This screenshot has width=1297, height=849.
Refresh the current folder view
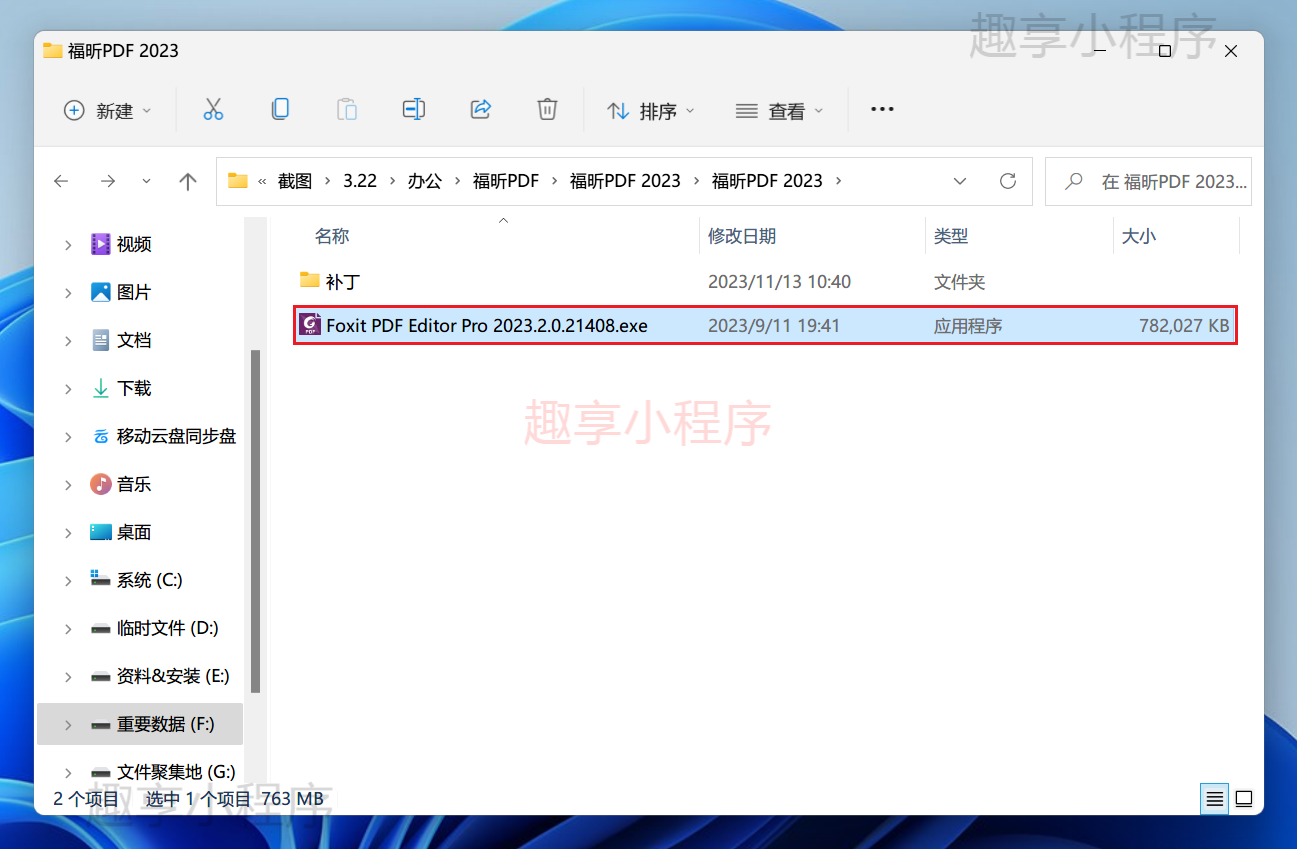pos(1008,181)
